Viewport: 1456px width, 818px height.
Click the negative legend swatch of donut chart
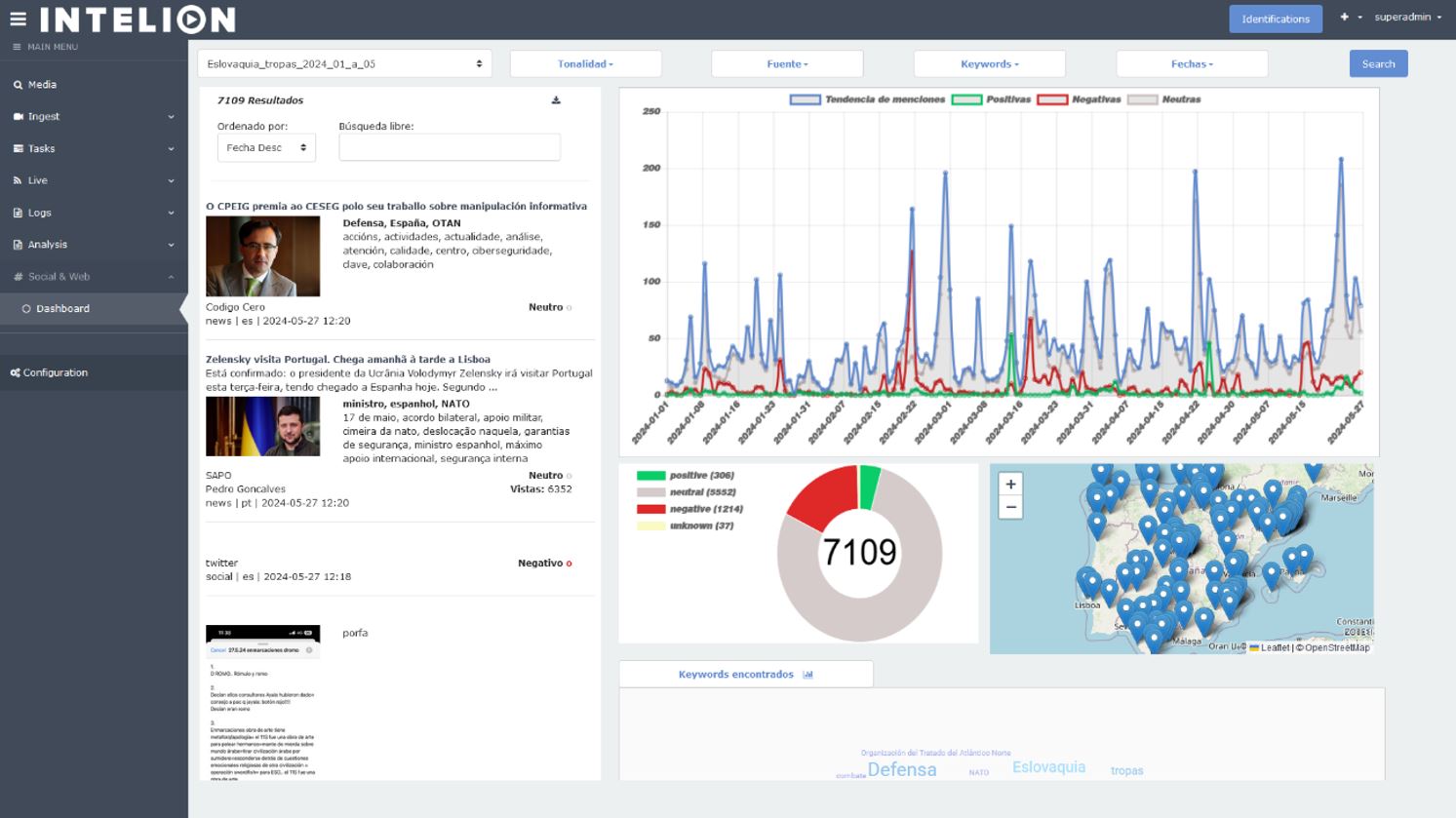(650, 509)
